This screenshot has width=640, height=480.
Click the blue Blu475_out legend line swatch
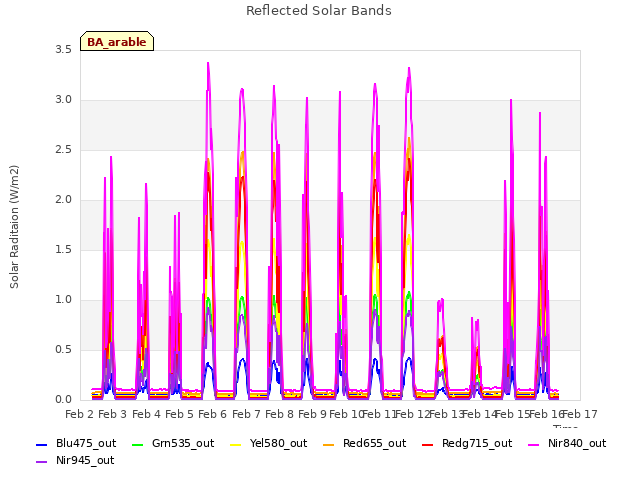[42, 444]
